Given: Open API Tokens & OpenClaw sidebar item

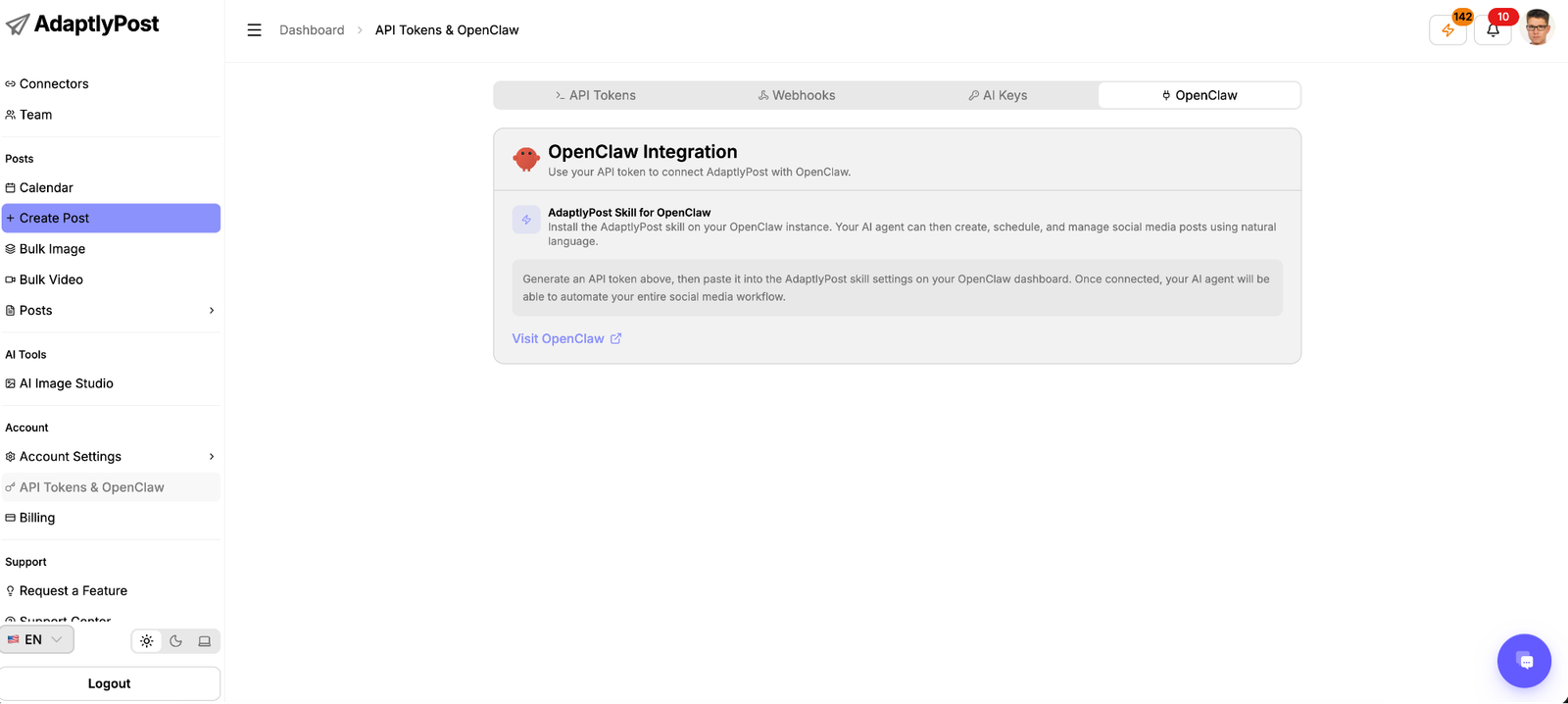Looking at the screenshot, I should [111, 487].
